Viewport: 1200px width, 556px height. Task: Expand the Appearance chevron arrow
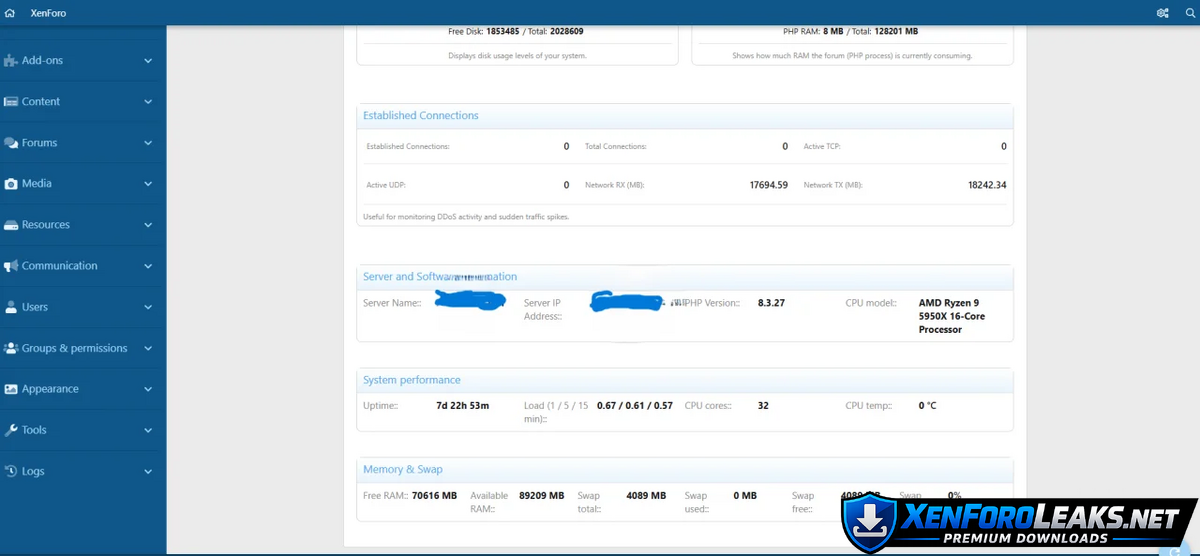[x=148, y=389]
